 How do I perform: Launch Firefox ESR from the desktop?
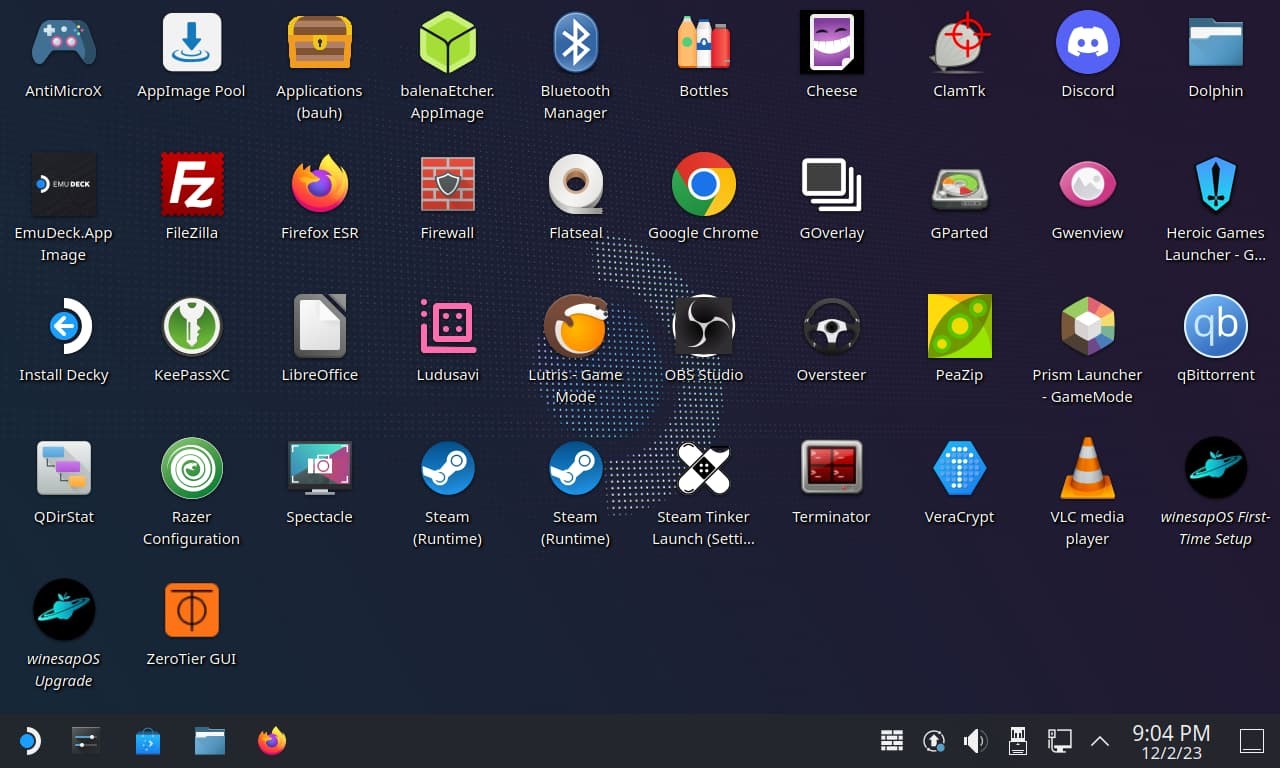point(320,185)
